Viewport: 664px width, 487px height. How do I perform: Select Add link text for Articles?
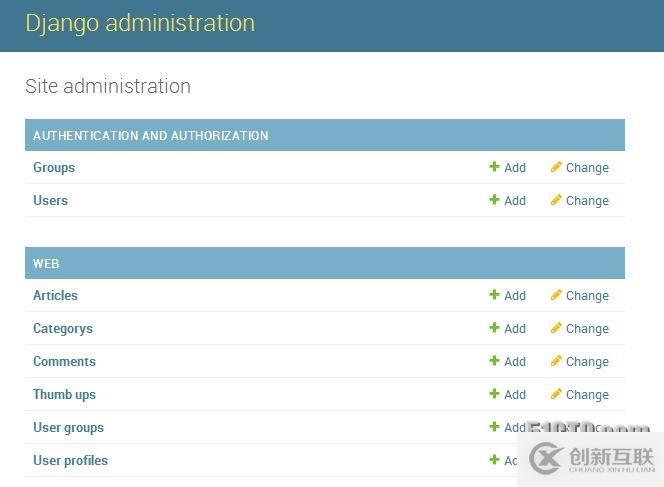(x=515, y=296)
